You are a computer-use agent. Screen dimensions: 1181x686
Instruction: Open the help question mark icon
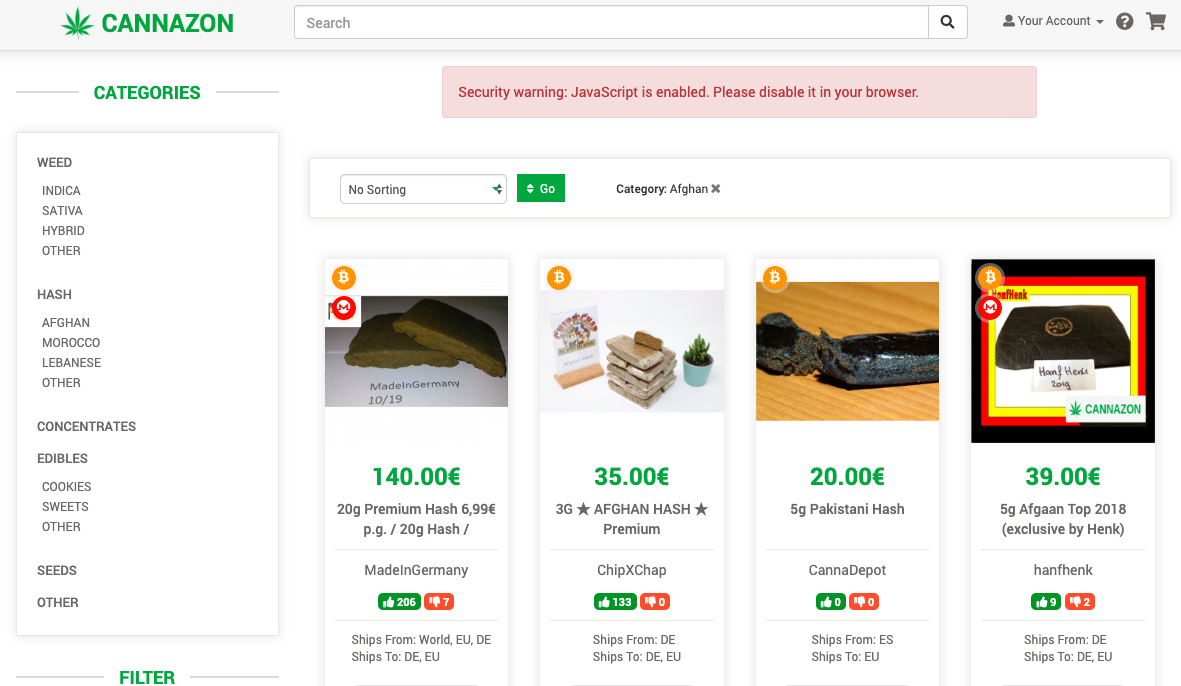1125,22
